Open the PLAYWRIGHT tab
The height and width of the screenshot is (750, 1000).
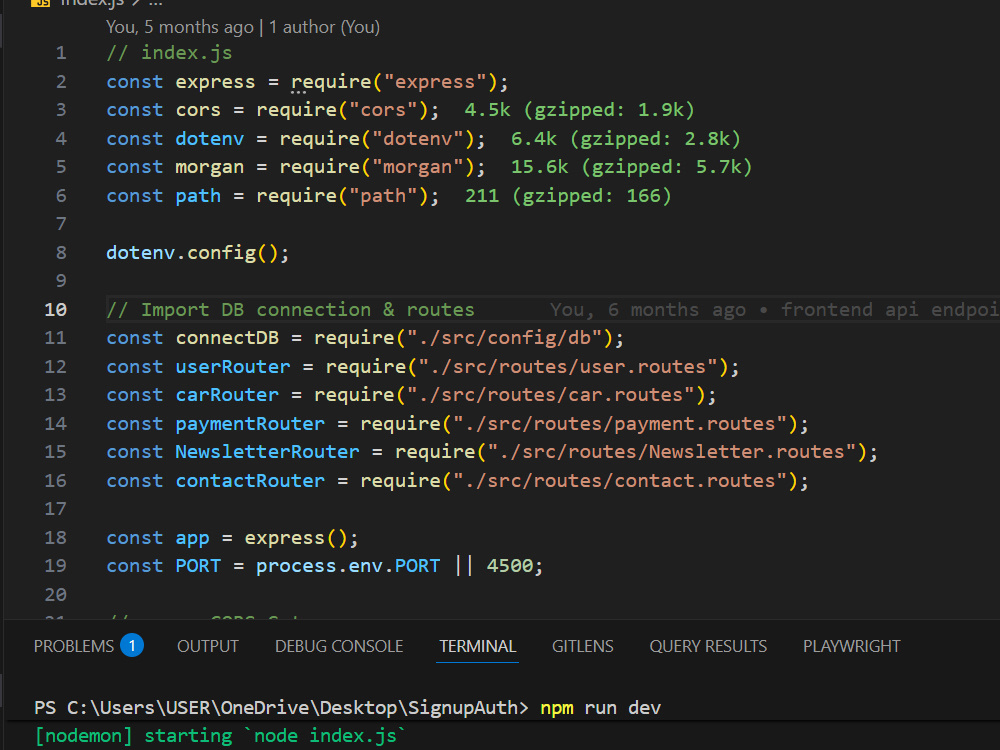[851, 646]
